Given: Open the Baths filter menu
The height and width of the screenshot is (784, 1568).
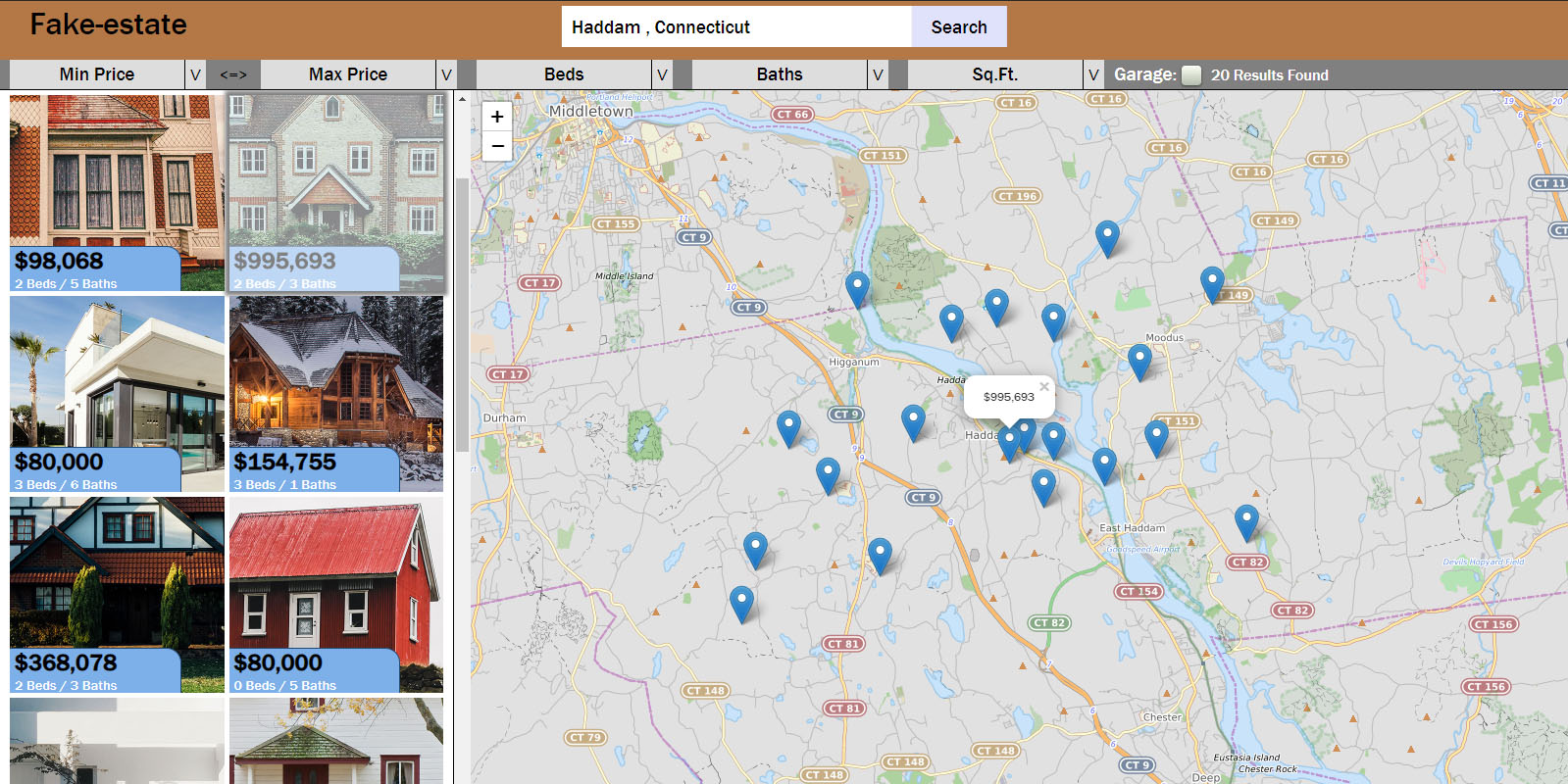Looking at the screenshot, I should point(878,74).
